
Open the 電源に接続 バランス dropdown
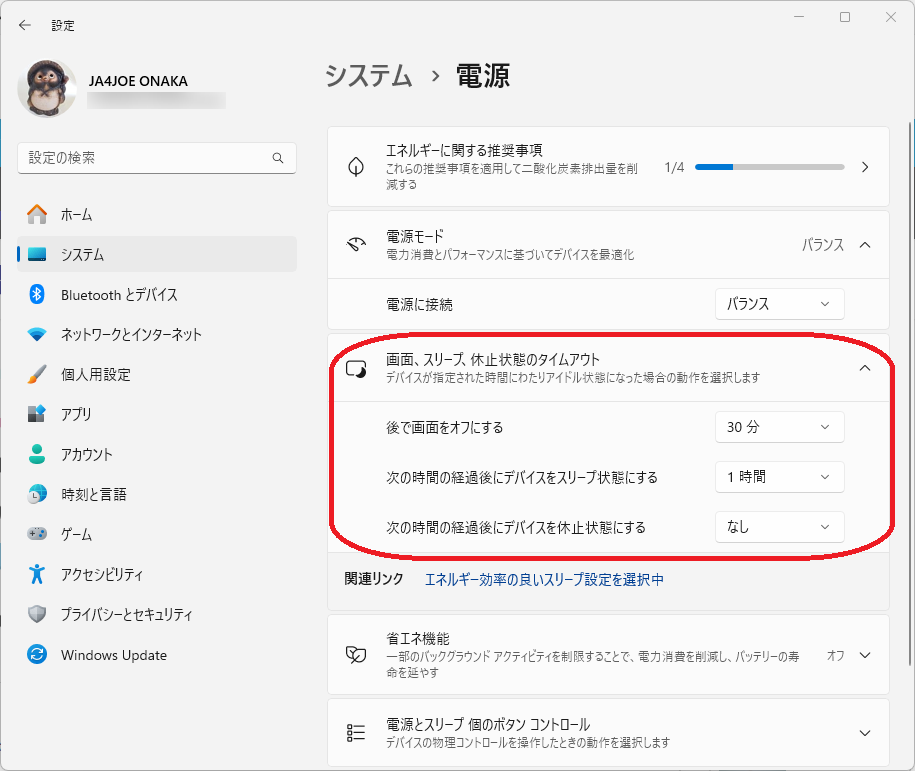[780, 303]
